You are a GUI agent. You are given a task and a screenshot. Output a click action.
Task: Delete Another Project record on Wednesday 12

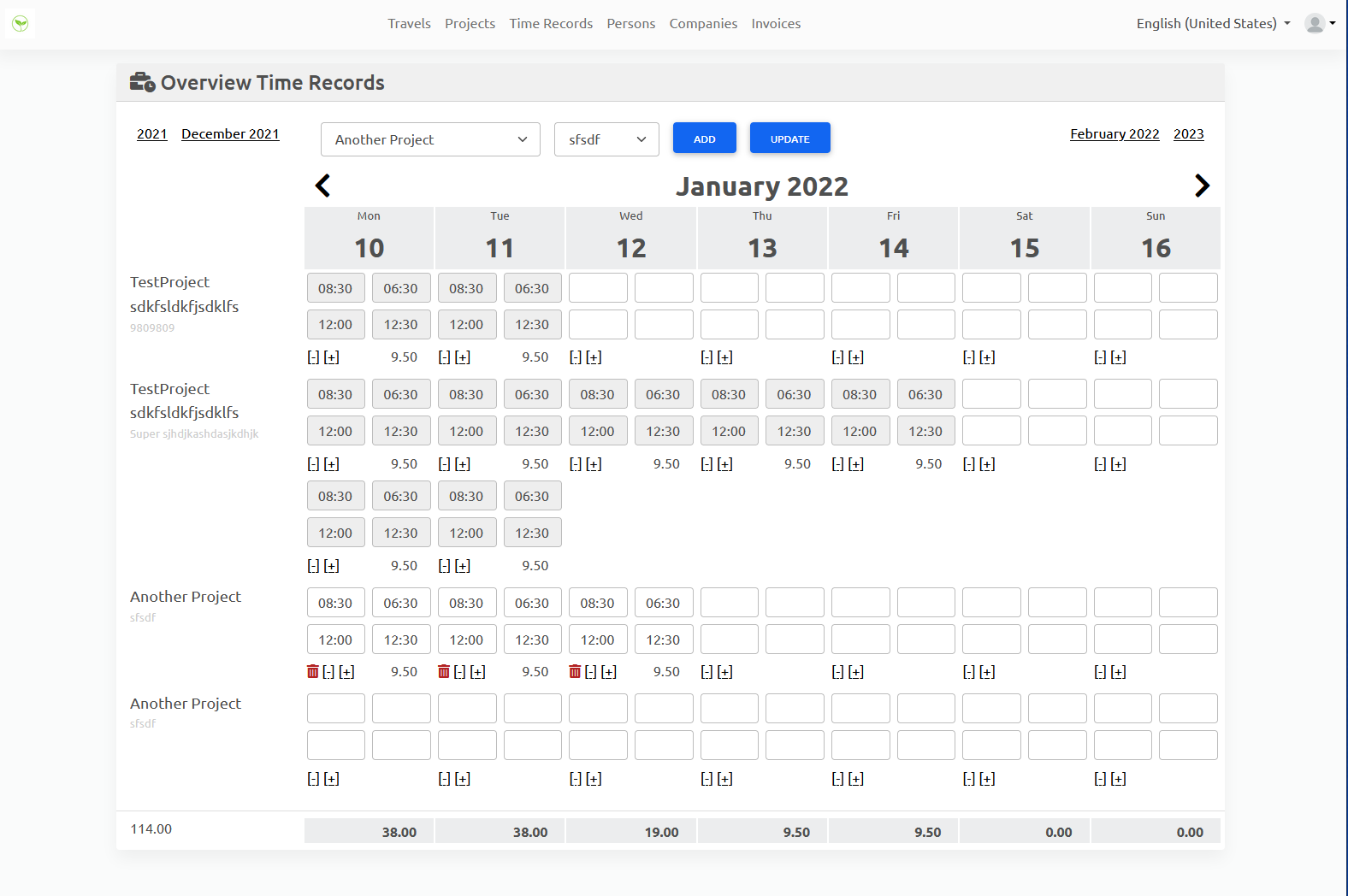tap(575, 672)
